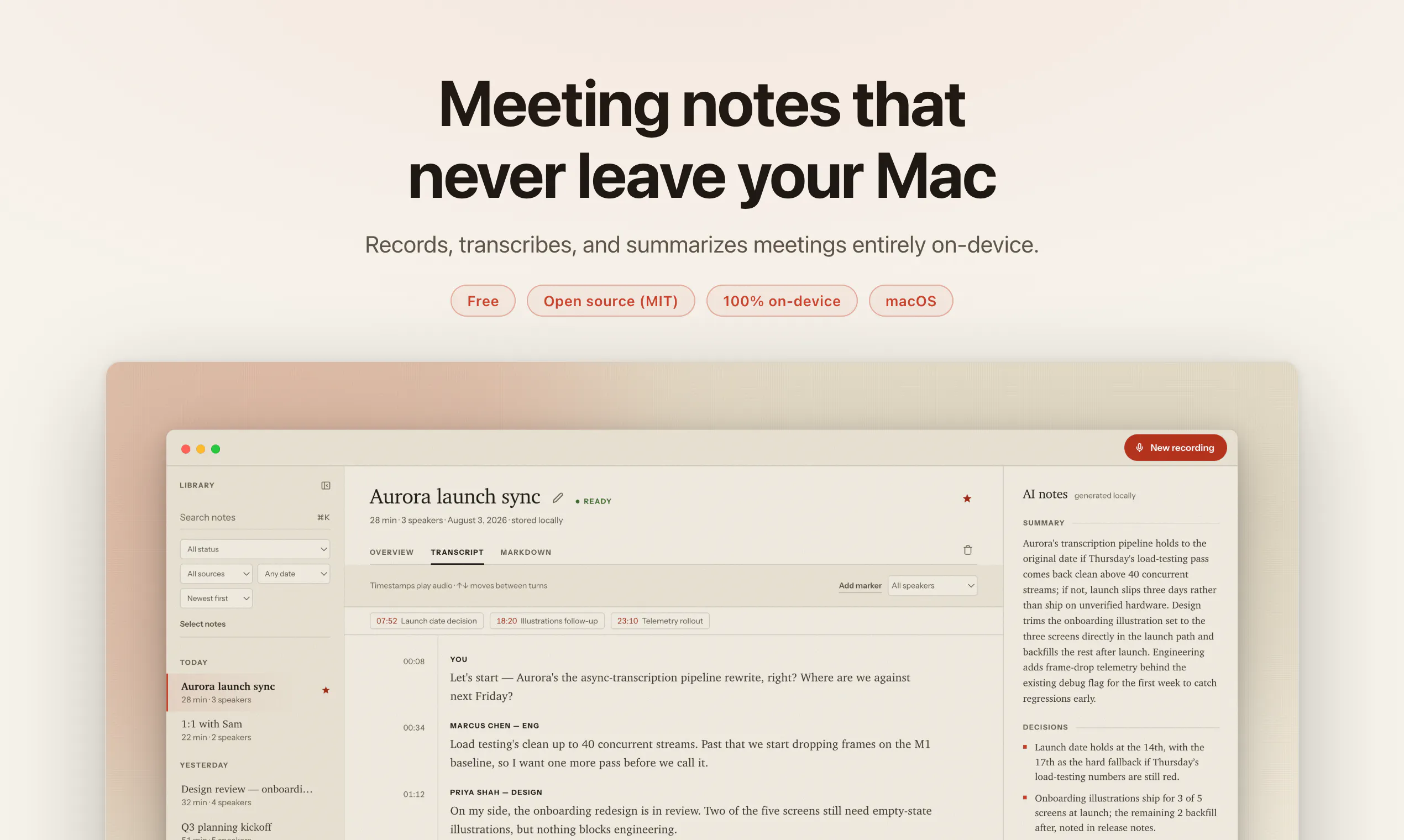Play audio from timestamp 01:12

(x=414, y=794)
